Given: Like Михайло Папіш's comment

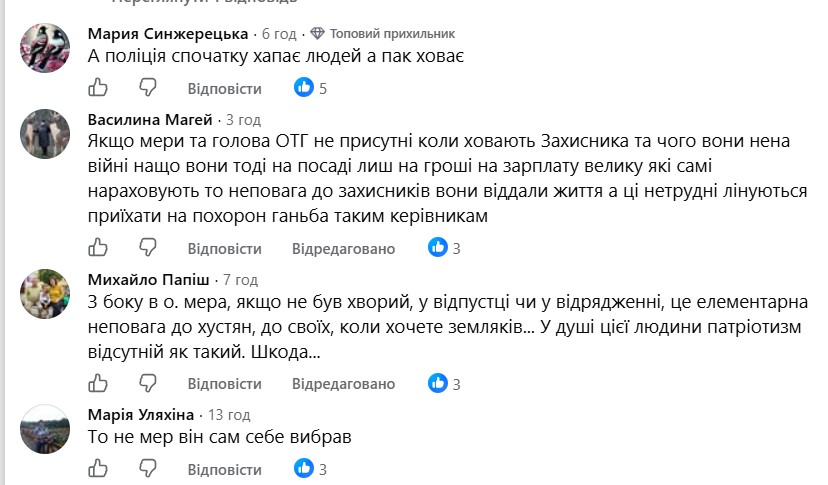Looking at the screenshot, I should [98, 383].
